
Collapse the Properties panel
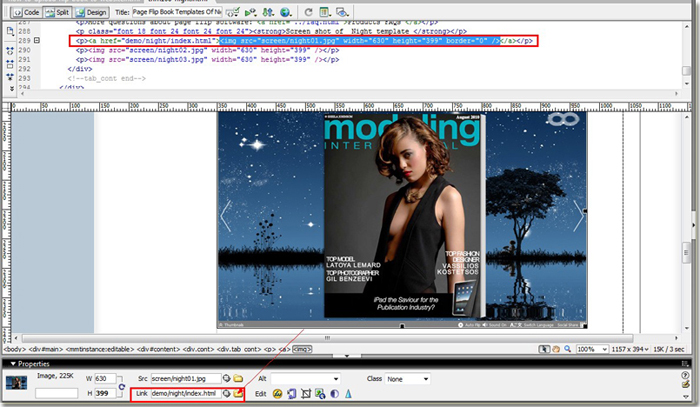[x=13, y=364]
